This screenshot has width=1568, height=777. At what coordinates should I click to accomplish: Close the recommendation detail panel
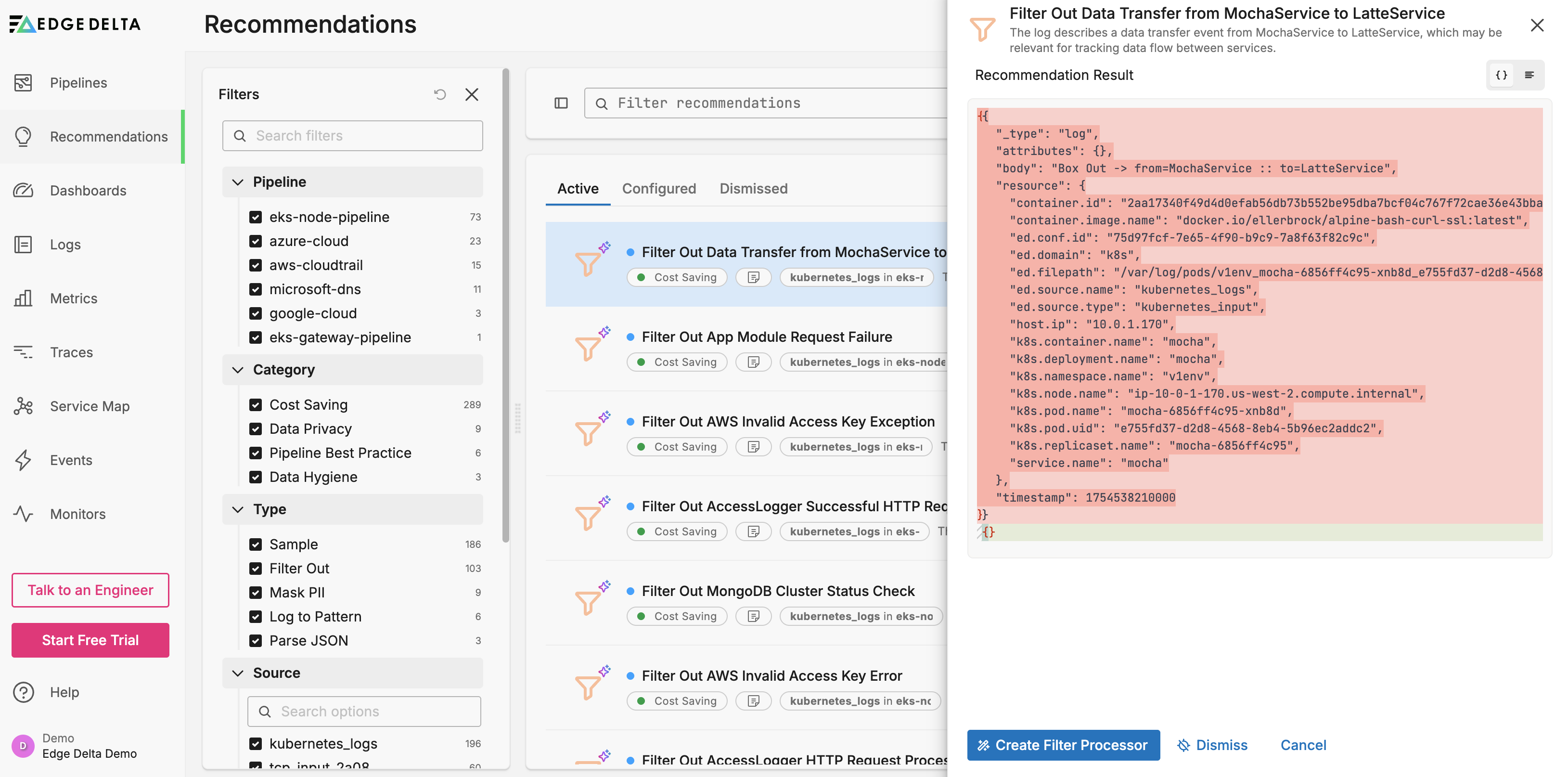[1537, 25]
